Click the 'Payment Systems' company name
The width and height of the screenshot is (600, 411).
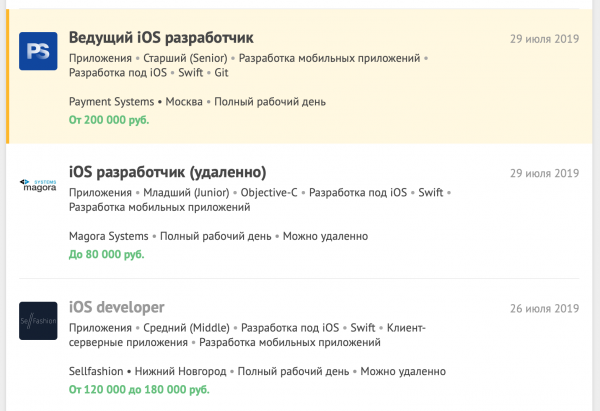(x=110, y=102)
